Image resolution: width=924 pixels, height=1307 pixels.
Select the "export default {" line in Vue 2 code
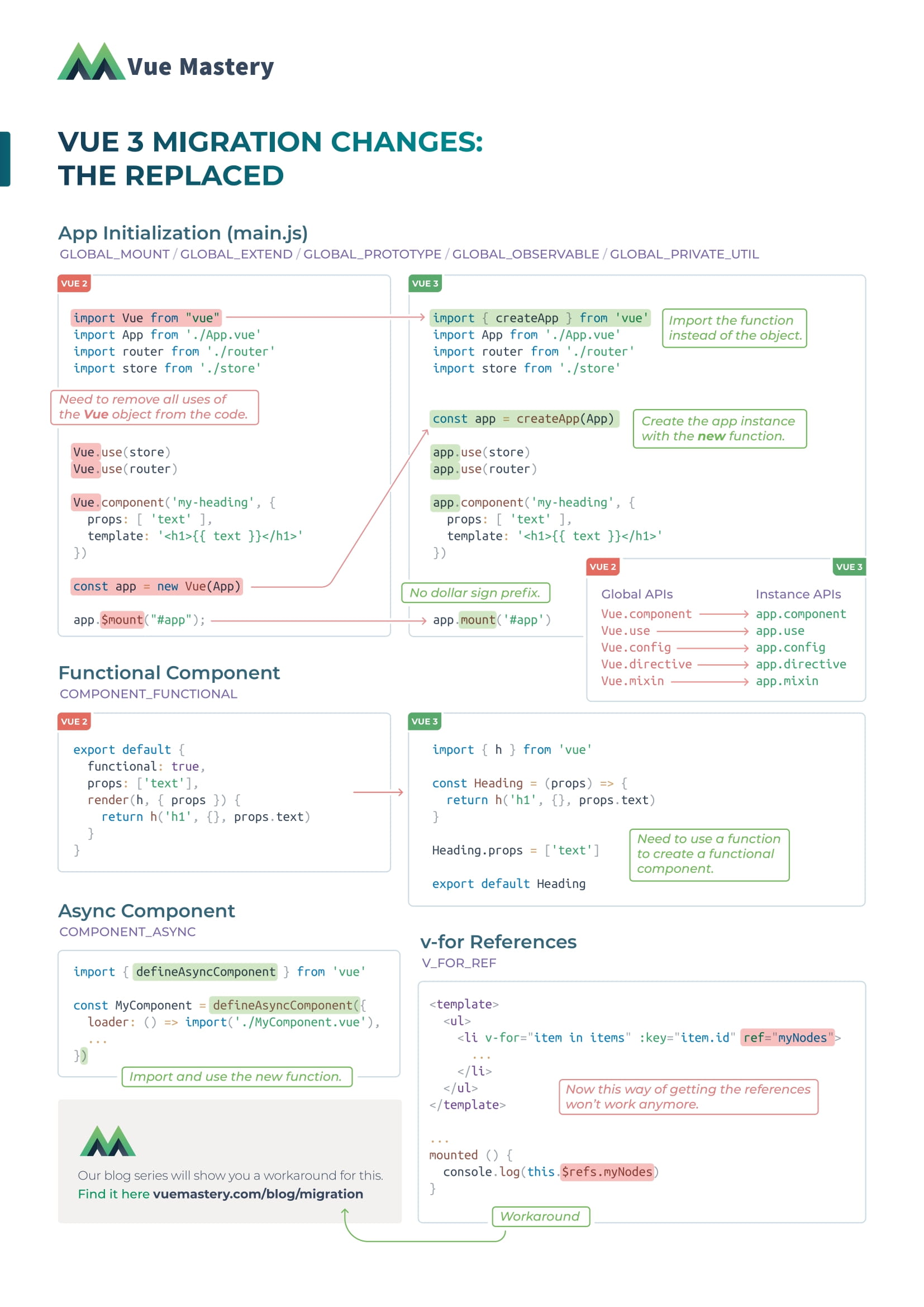pos(128,750)
